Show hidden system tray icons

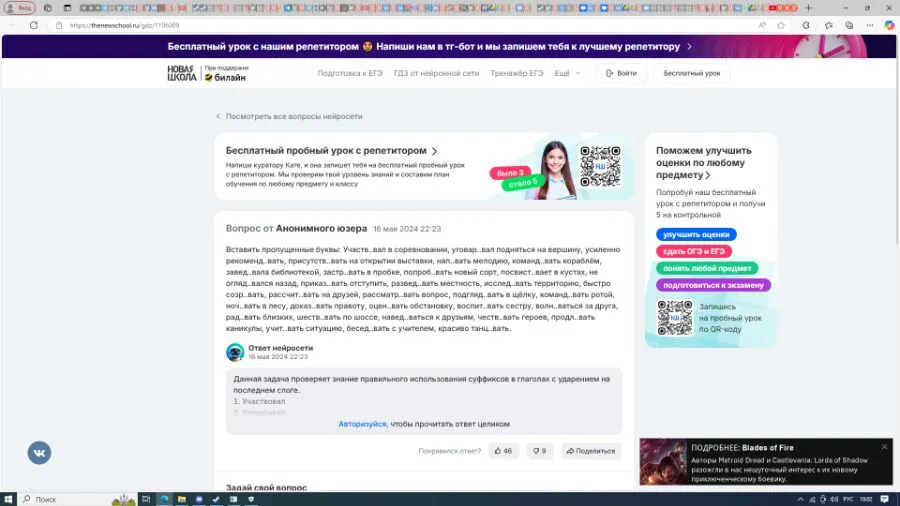[x=801, y=499]
